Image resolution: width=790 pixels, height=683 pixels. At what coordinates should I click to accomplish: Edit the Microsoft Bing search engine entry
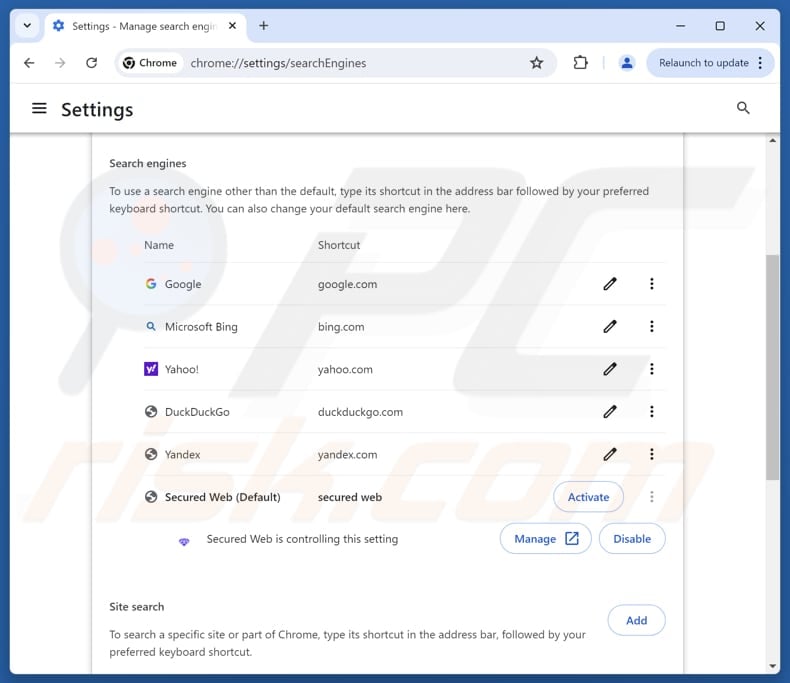point(610,326)
